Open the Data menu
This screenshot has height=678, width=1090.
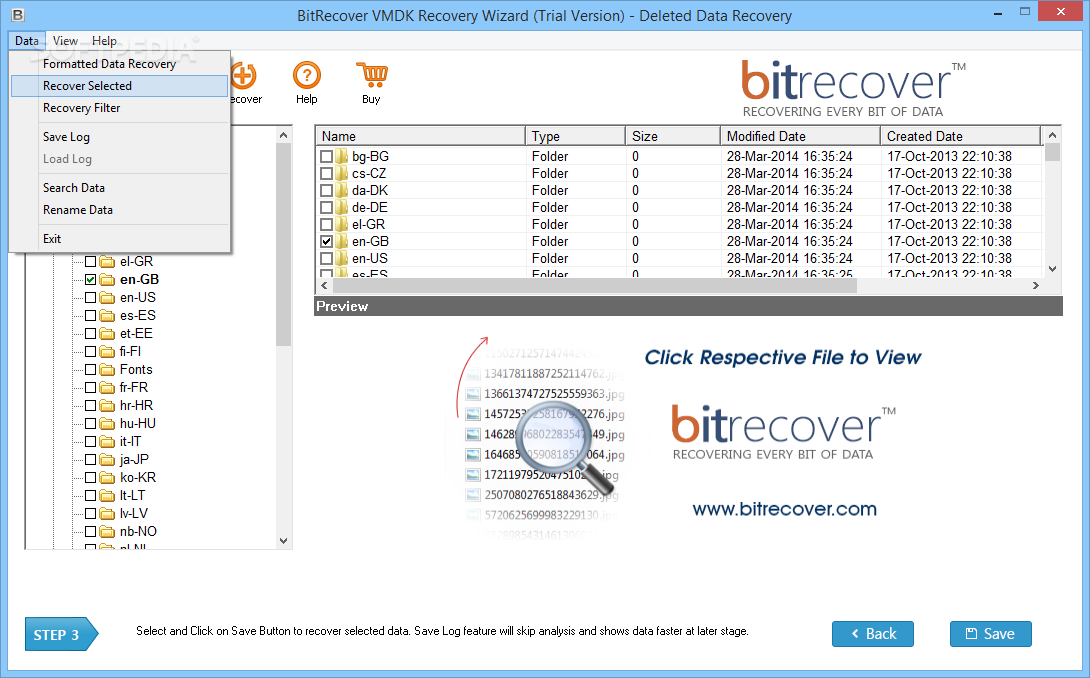27,40
